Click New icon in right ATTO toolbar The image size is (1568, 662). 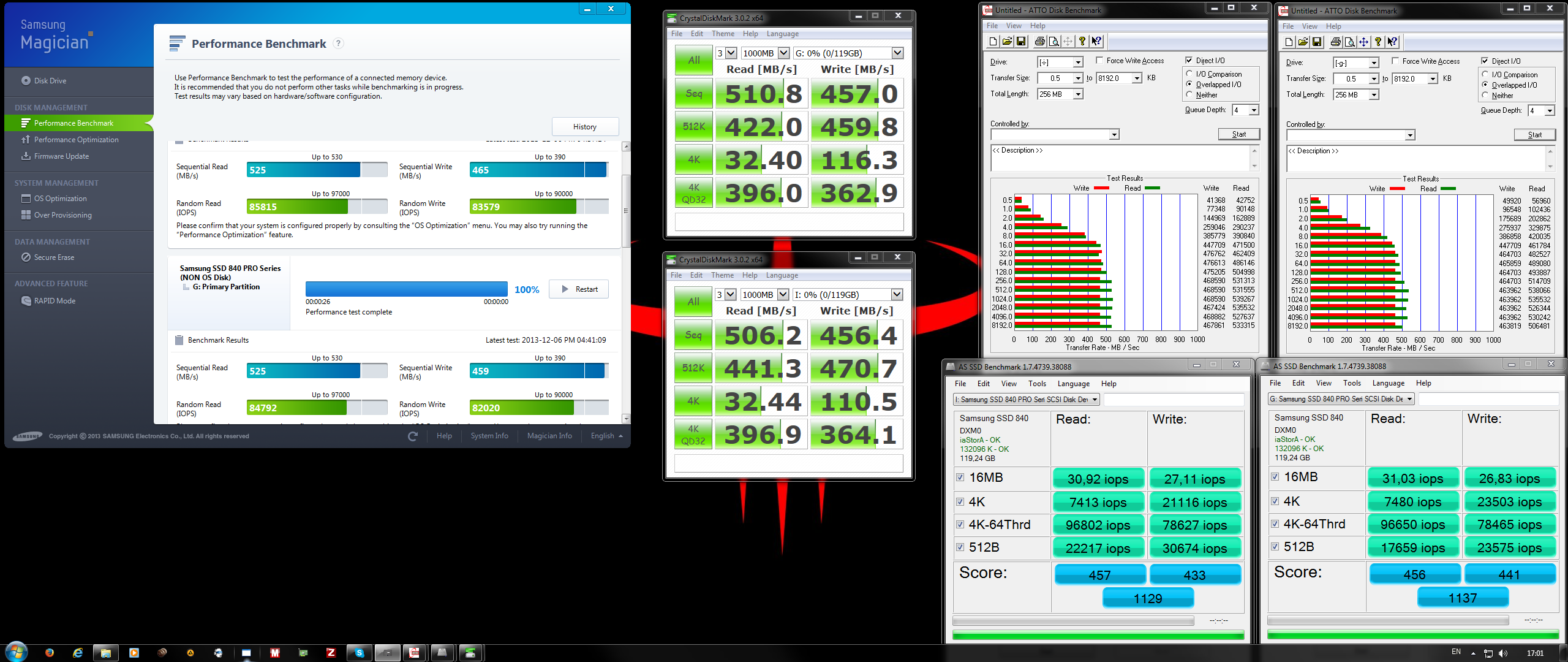point(1289,42)
